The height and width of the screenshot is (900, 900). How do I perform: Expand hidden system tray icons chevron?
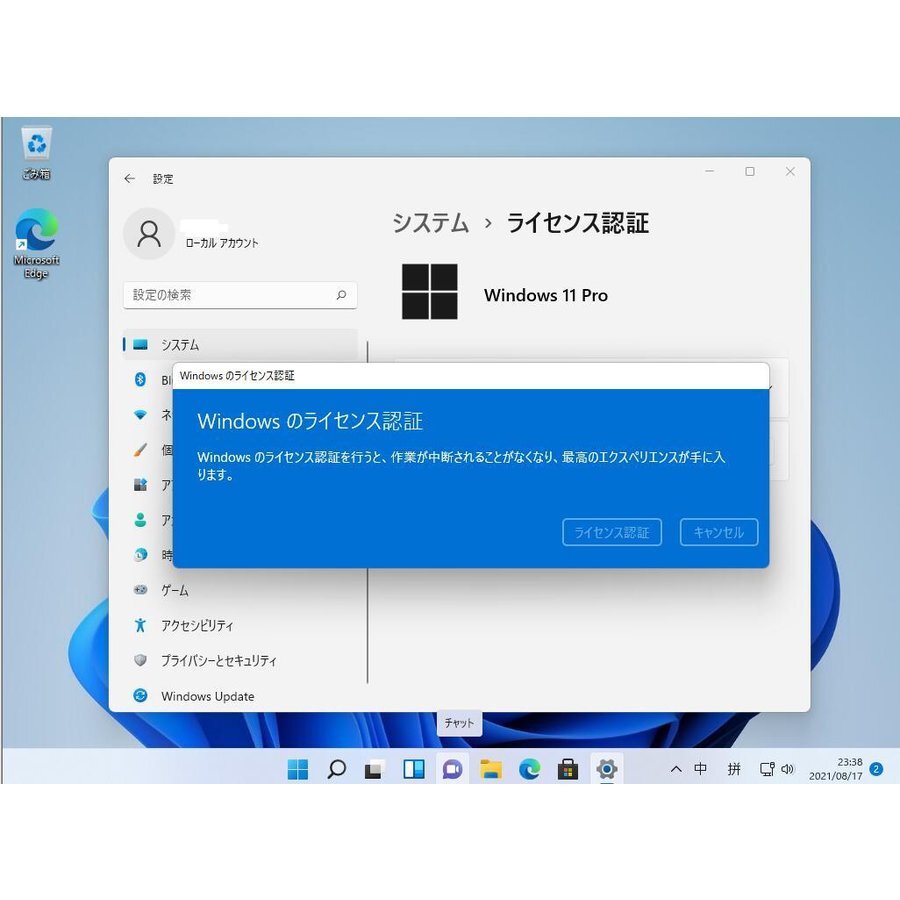675,769
